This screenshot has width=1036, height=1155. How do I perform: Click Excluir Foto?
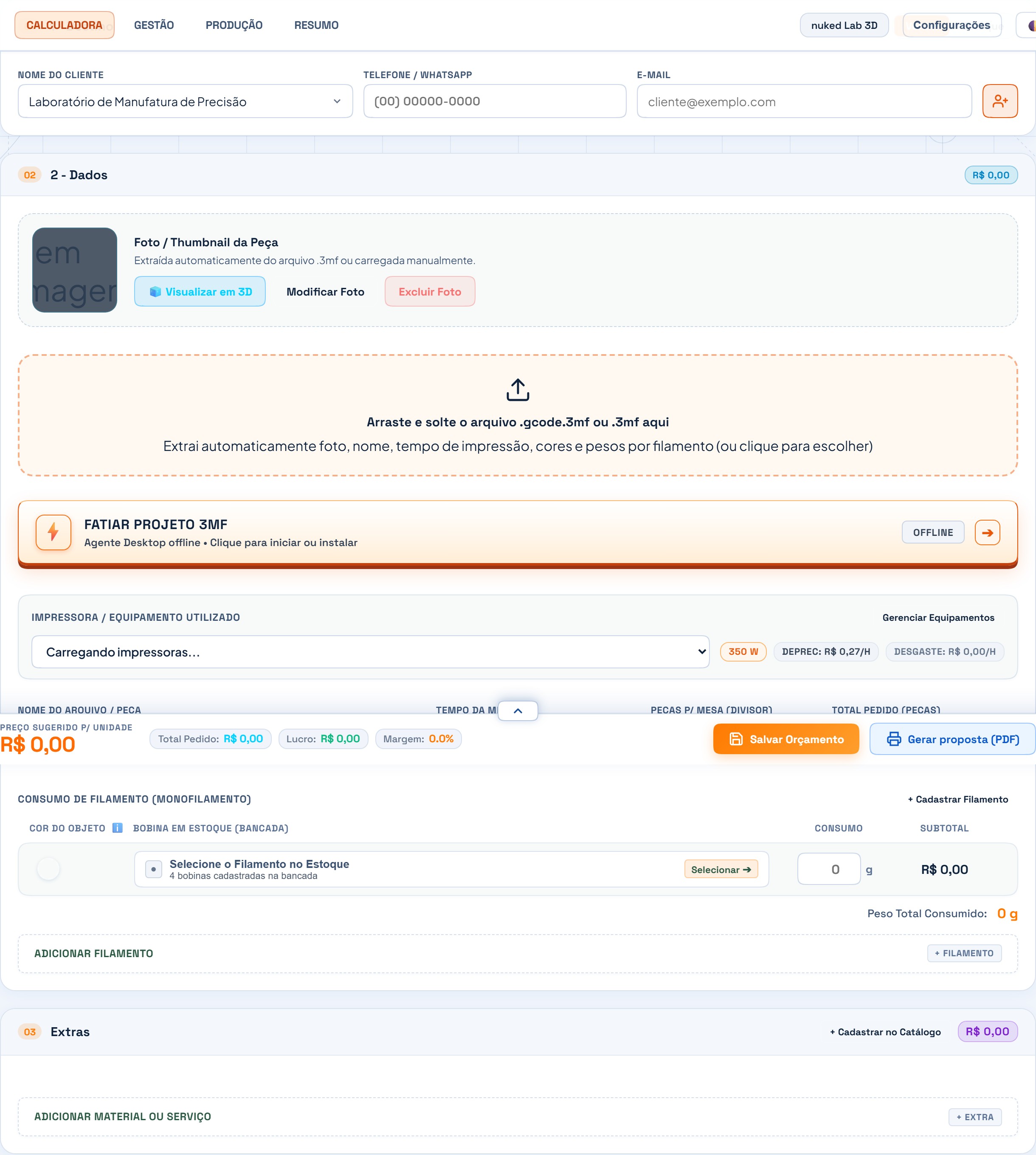coord(430,291)
